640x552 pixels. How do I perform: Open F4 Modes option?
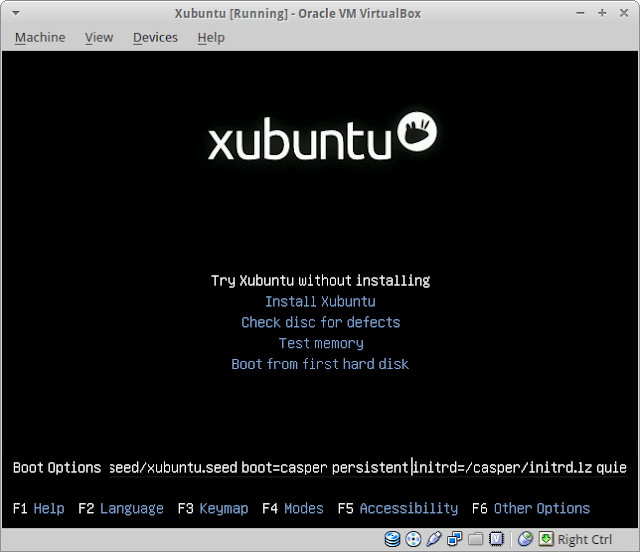(293, 508)
